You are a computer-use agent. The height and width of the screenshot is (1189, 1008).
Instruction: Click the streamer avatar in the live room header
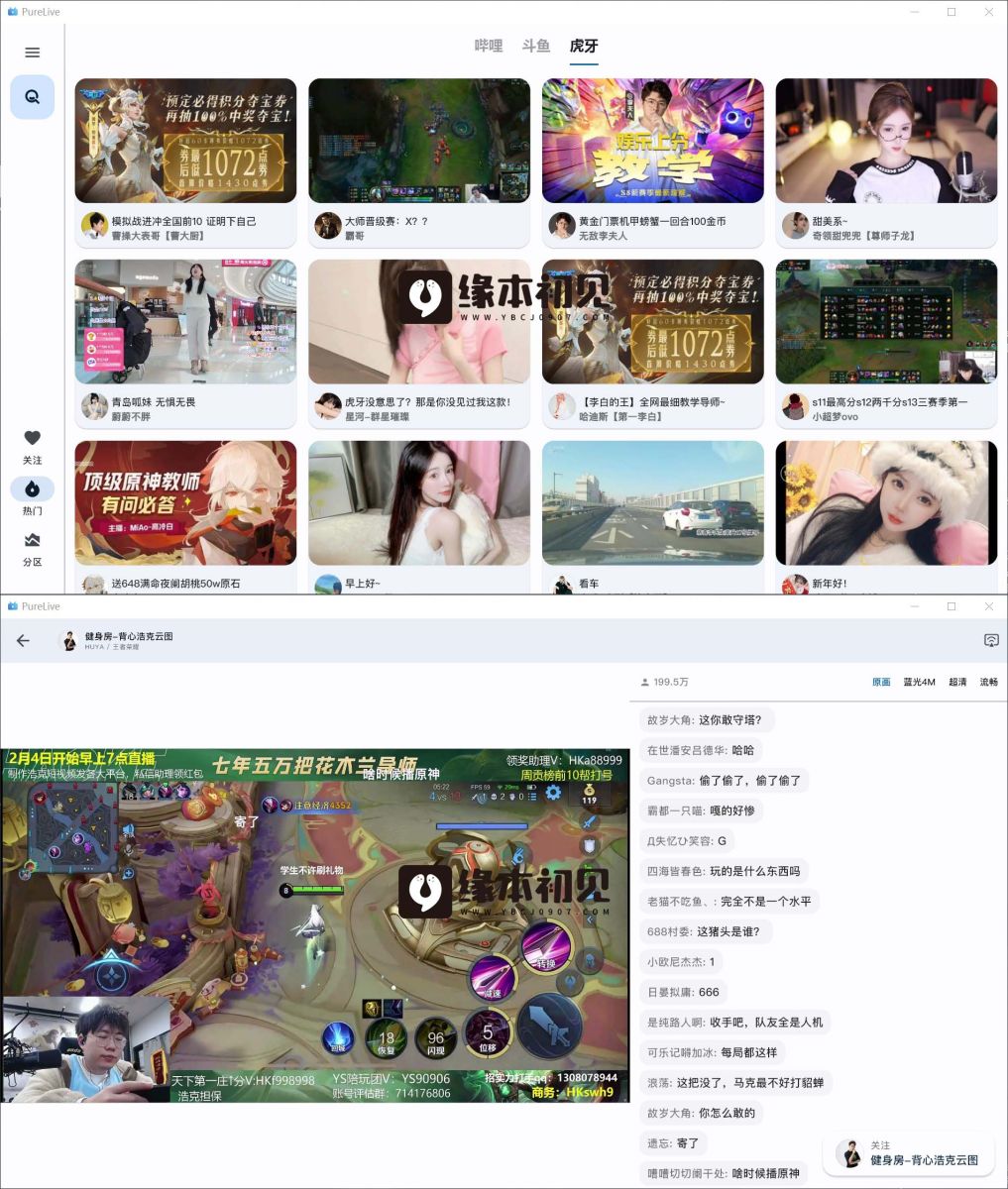69,640
